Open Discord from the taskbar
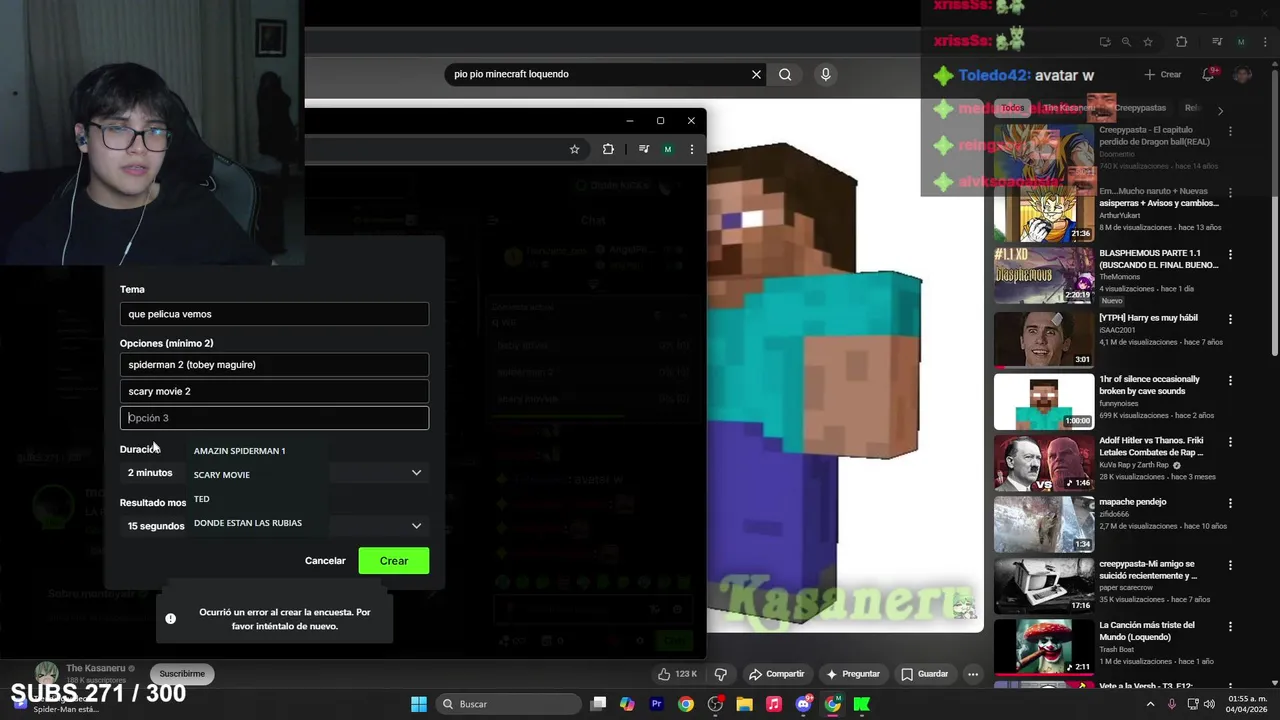The height and width of the screenshot is (720, 1280). (x=803, y=704)
